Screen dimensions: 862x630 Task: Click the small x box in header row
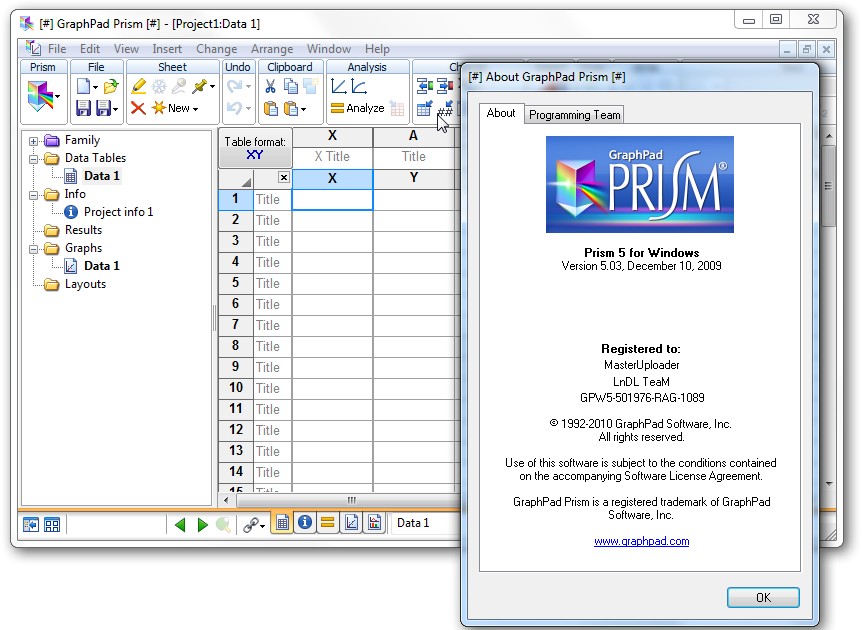[284, 178]
